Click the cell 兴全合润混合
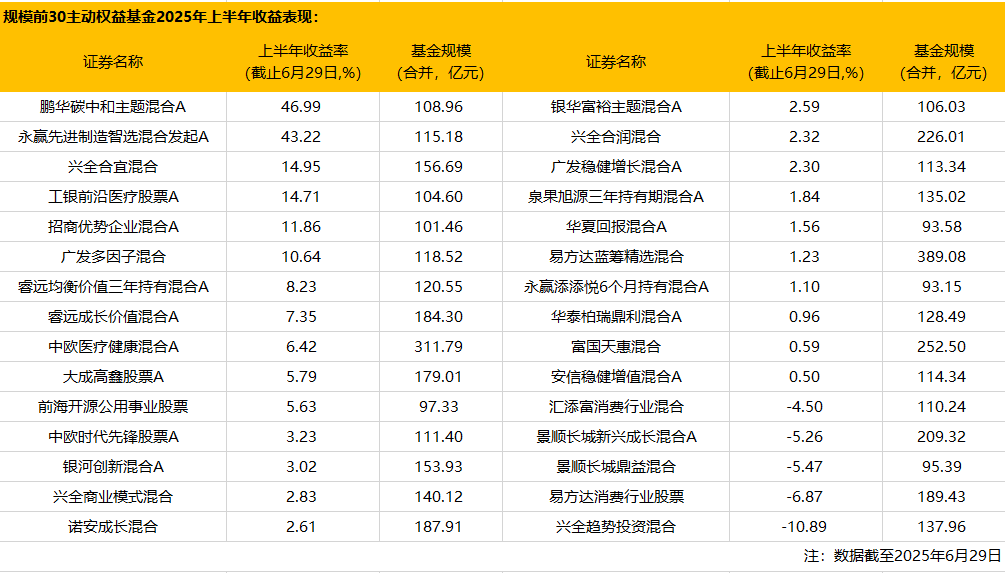The height and width of the screenshot is (573, 1005). coord(616,137)
